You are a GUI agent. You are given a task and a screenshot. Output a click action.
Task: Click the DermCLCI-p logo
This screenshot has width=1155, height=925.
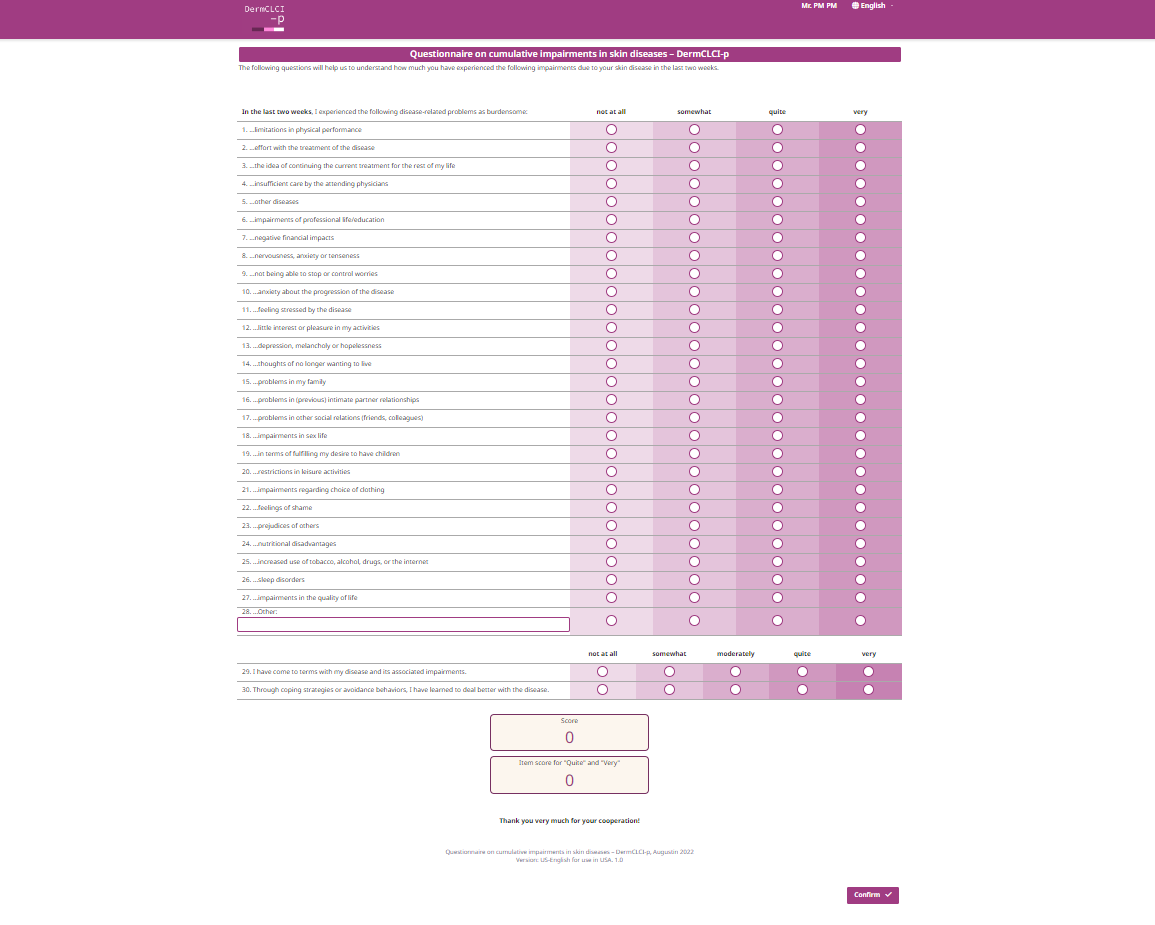[x=264, y=18]
